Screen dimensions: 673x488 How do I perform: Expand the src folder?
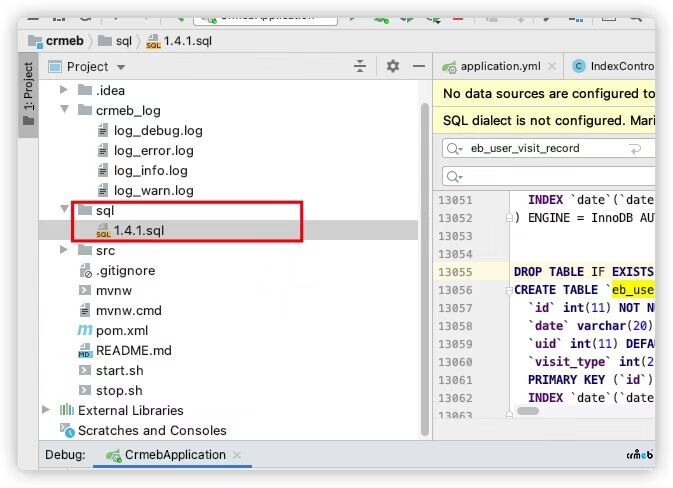point(64,250)
